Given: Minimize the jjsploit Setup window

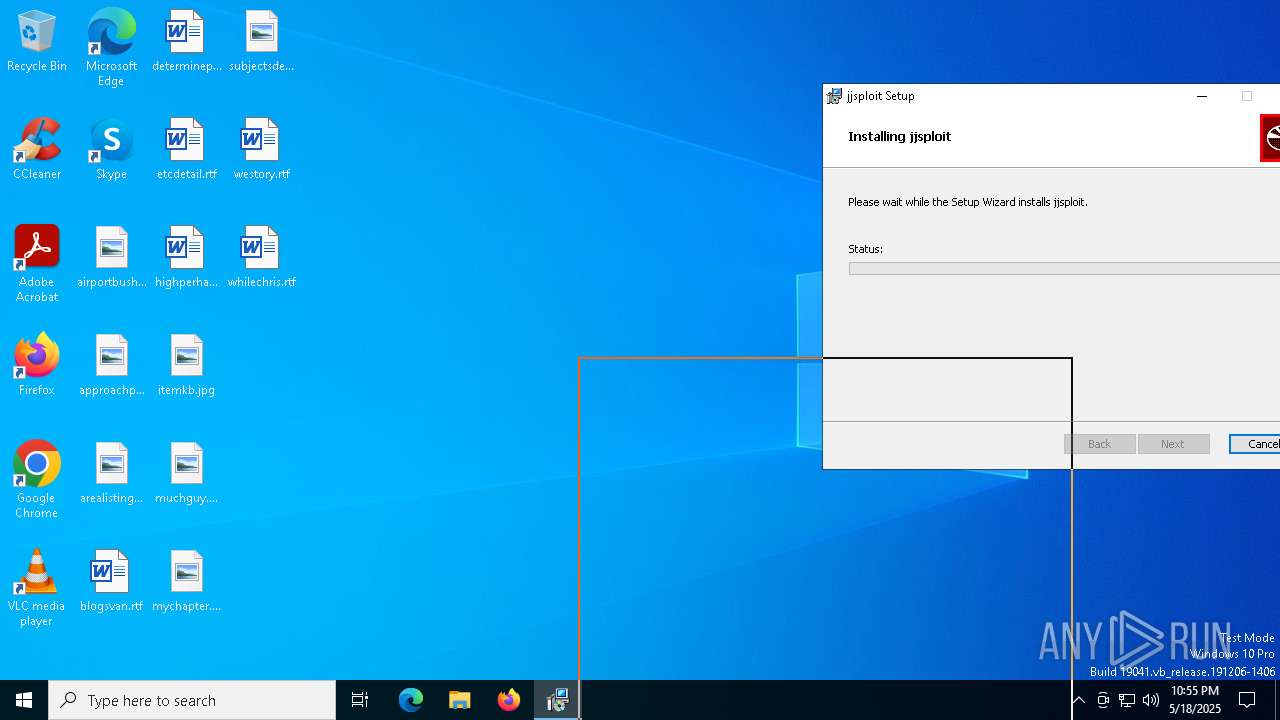Looking at the screenshot, I should 1202,96.
